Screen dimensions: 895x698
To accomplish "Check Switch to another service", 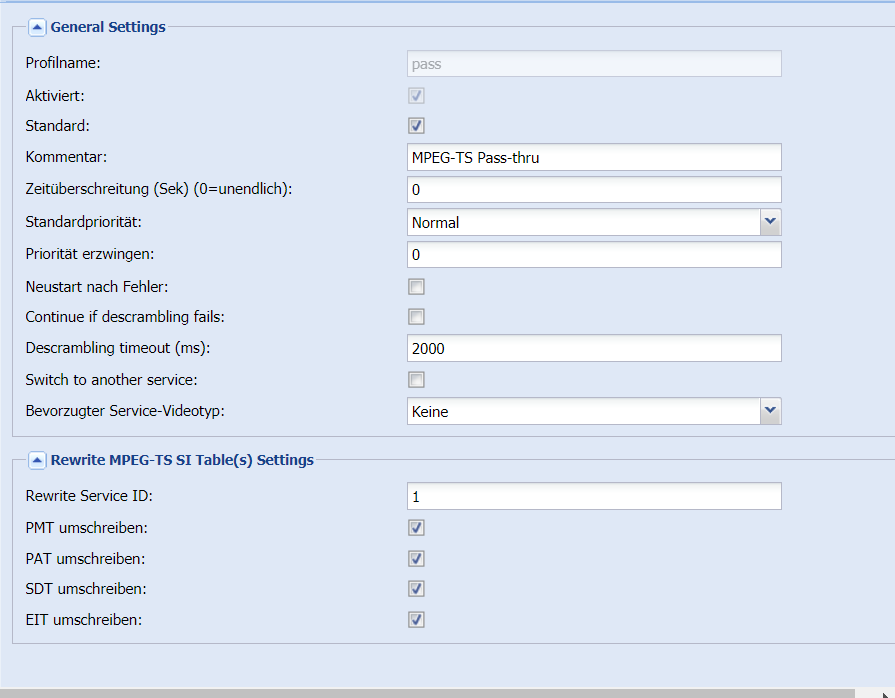I will click(x=416, y=380).
